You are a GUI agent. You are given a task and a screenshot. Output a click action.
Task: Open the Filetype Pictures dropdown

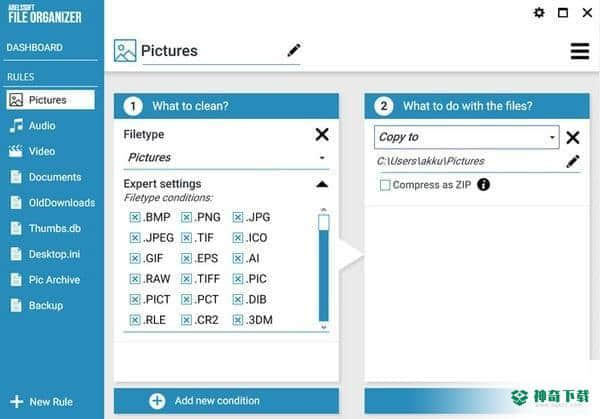pos(226,158)
